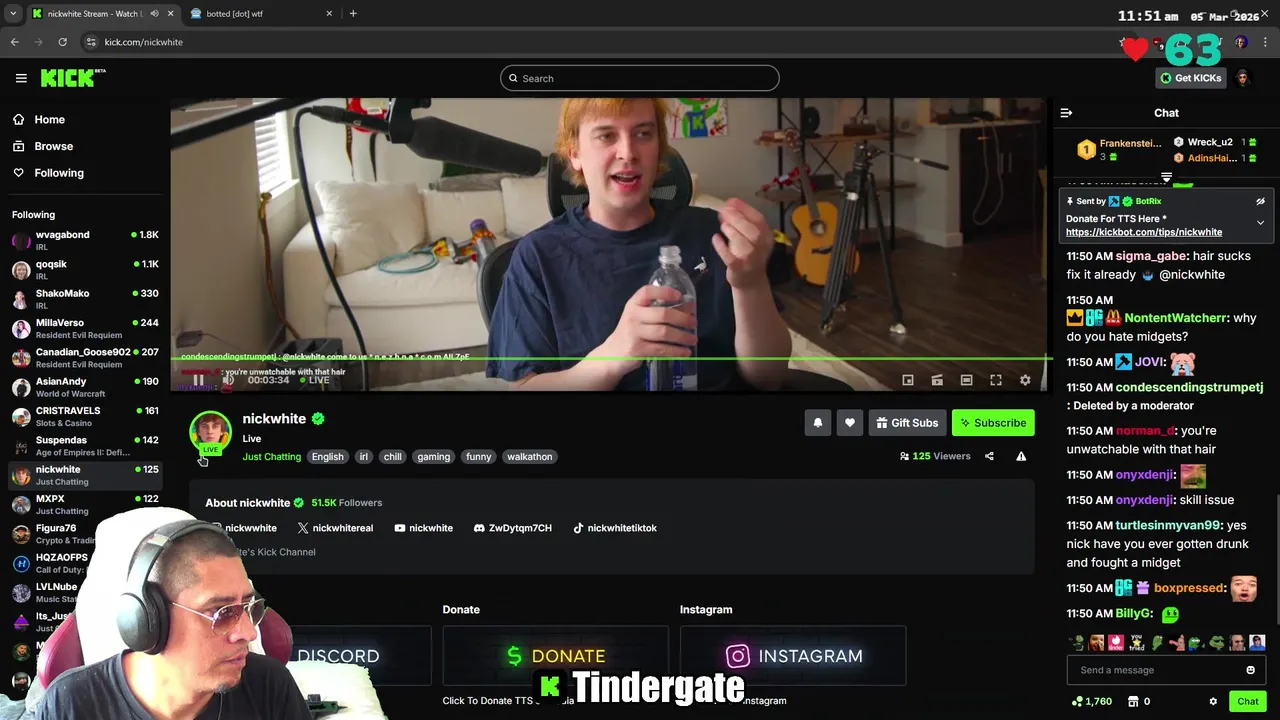Follow nickwhite with the heart button
The width and height of the screenshot is (1280, 720).
coord(850,423)
